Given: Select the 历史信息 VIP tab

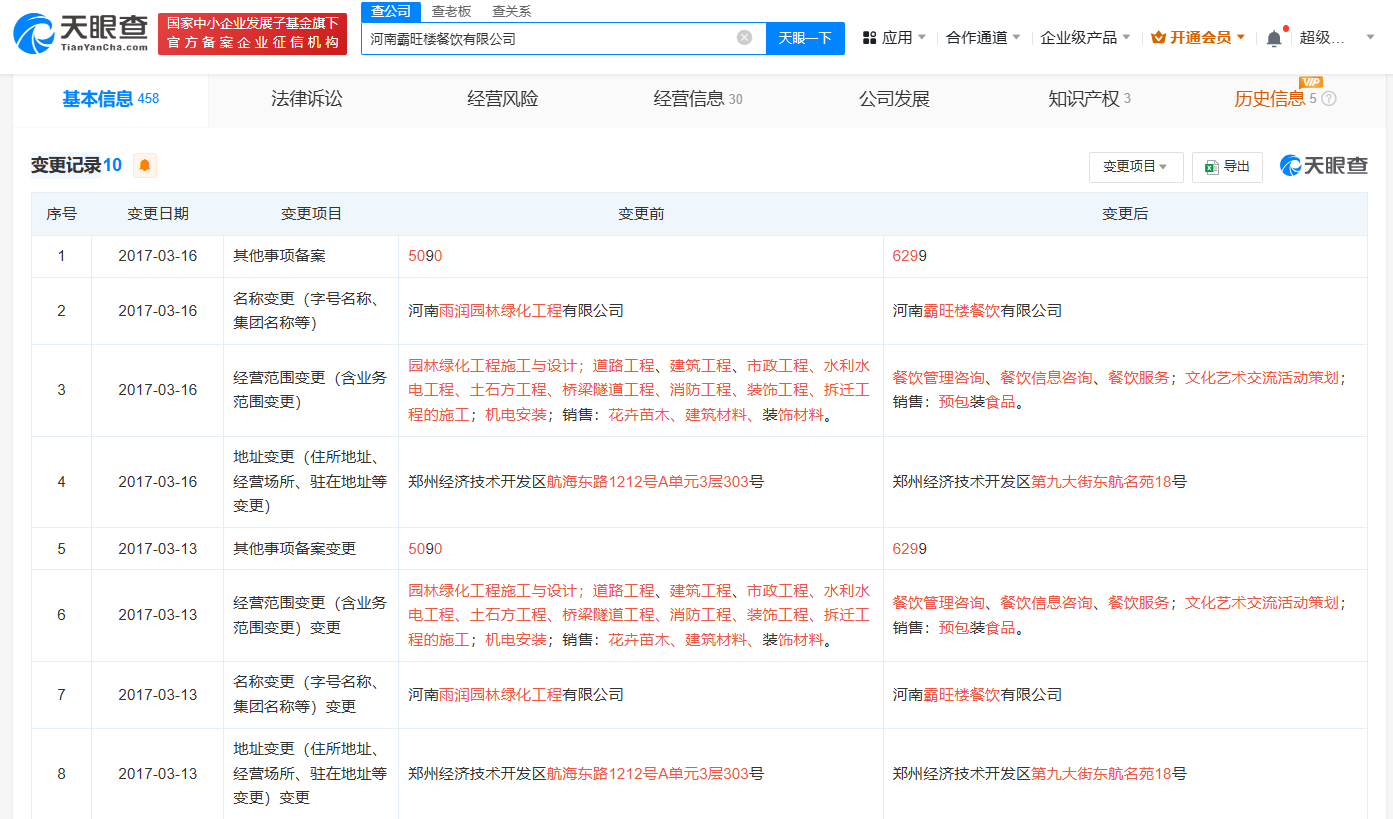Looking at the screenshot, I should [x=1285, y=99].
